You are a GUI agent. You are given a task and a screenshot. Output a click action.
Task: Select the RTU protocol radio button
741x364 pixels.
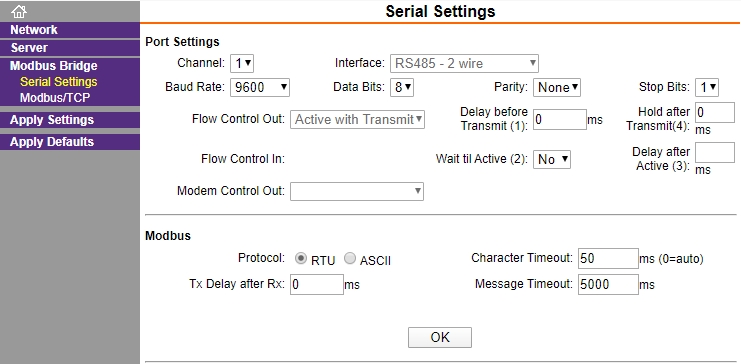tap(301, 259)
